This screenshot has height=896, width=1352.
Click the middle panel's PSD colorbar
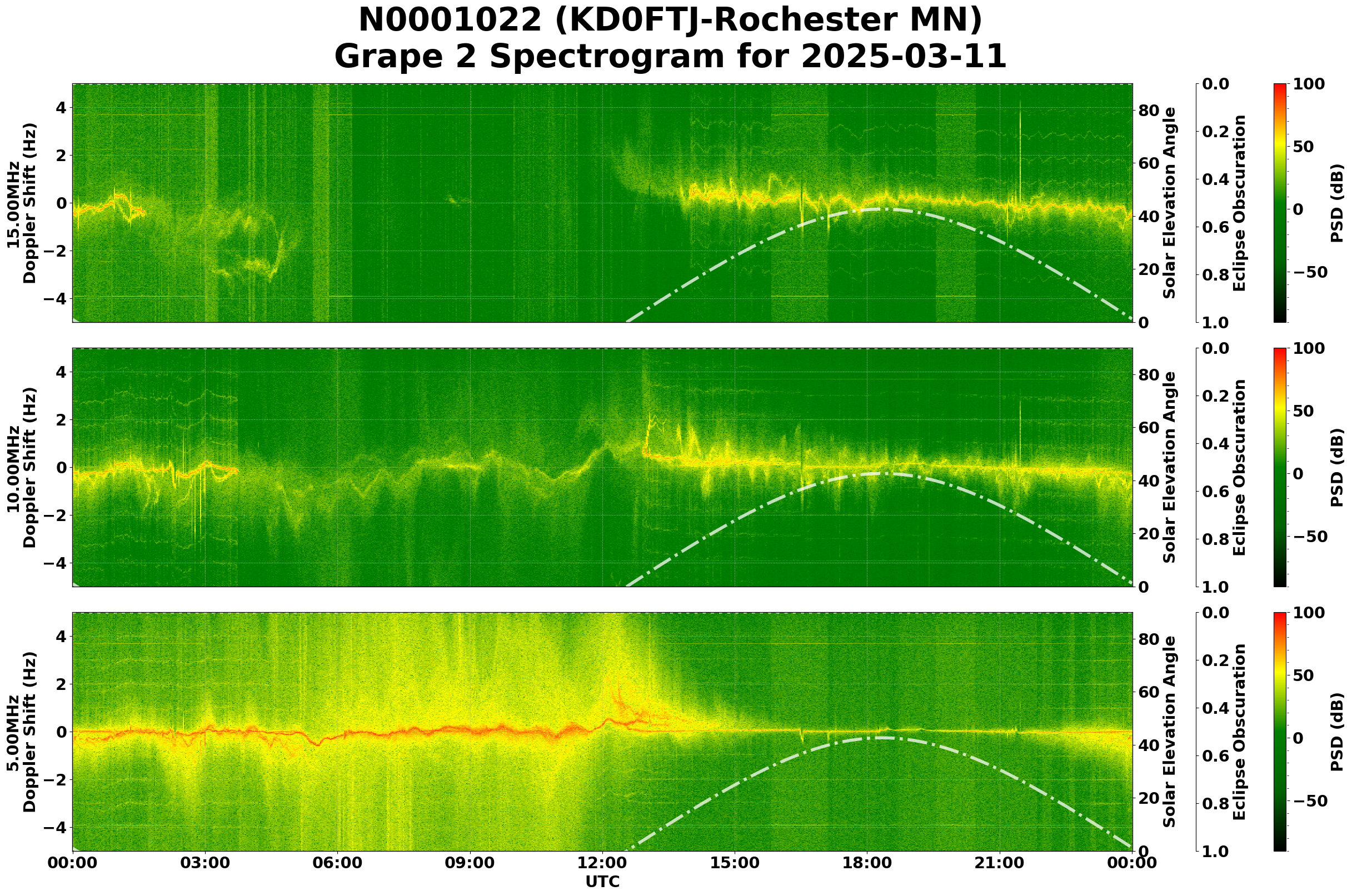(1280, 467)
